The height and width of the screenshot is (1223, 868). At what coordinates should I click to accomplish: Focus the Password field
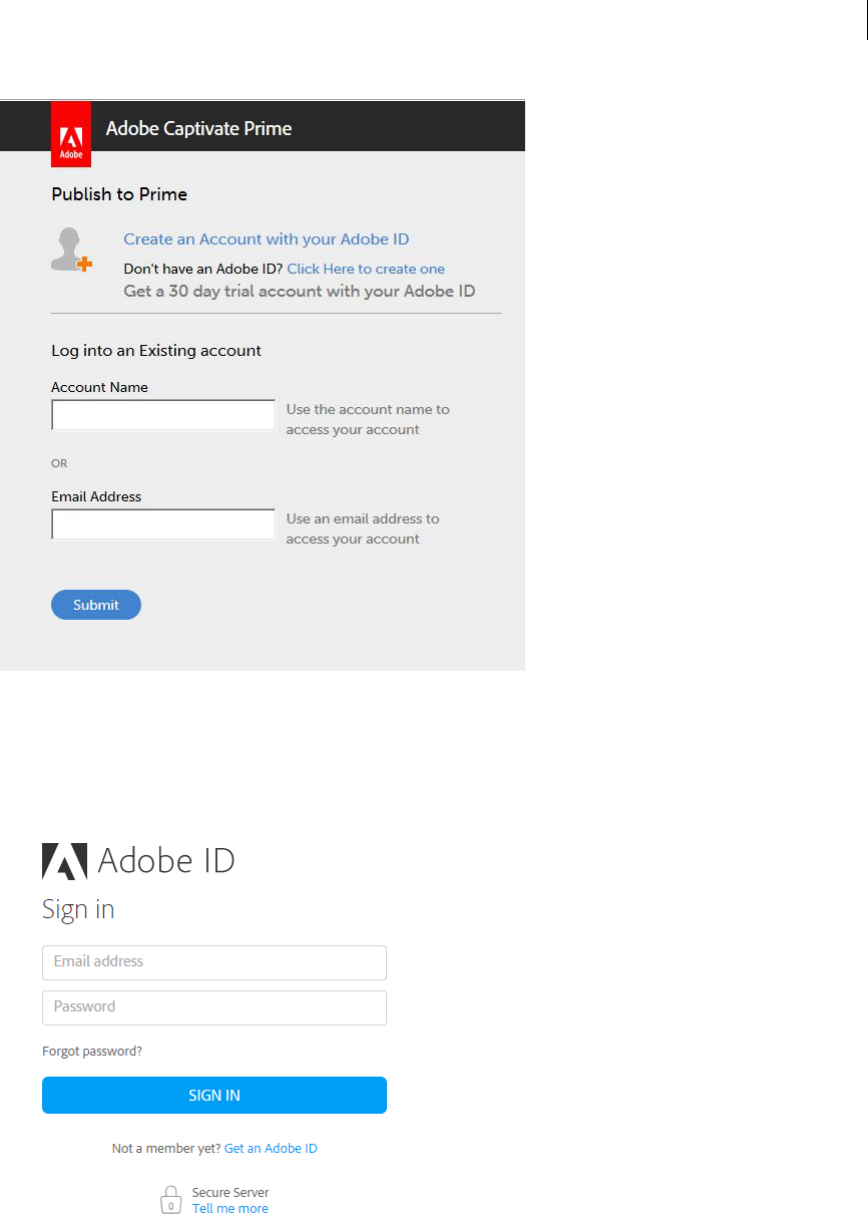(214, 1007)
